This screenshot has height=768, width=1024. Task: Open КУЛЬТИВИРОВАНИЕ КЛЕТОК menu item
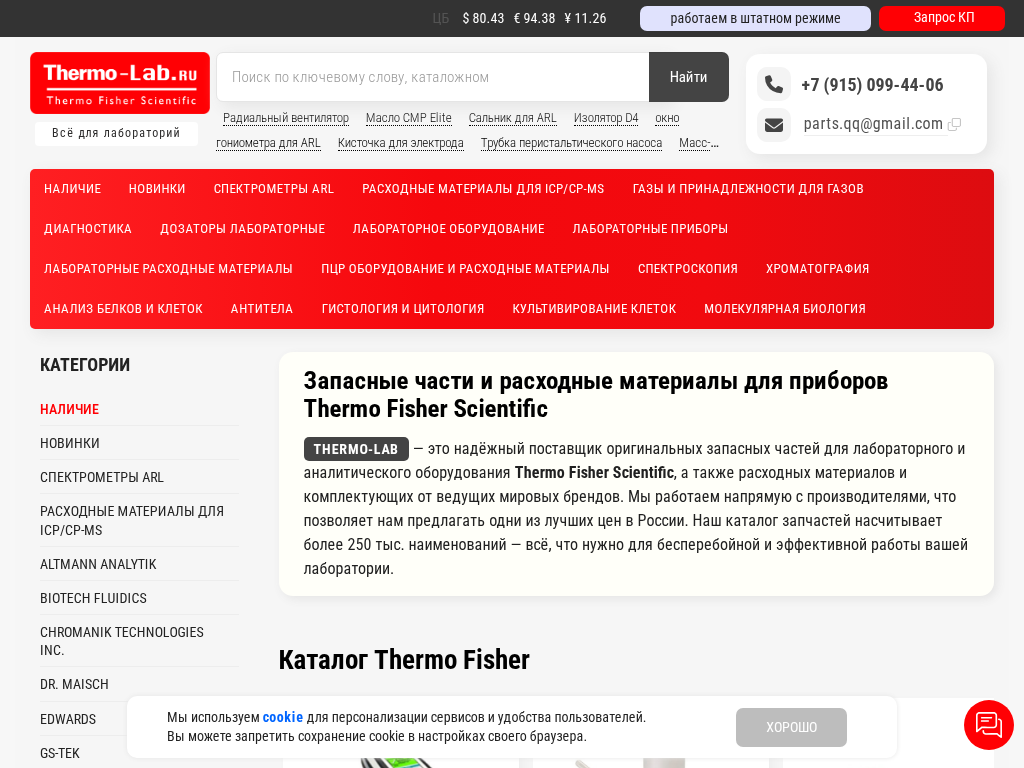pyautogui.click(x=594, y=308)
